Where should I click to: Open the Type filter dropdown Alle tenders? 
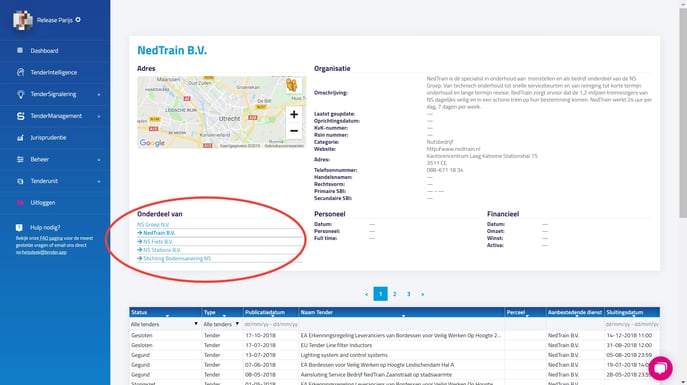221,324
